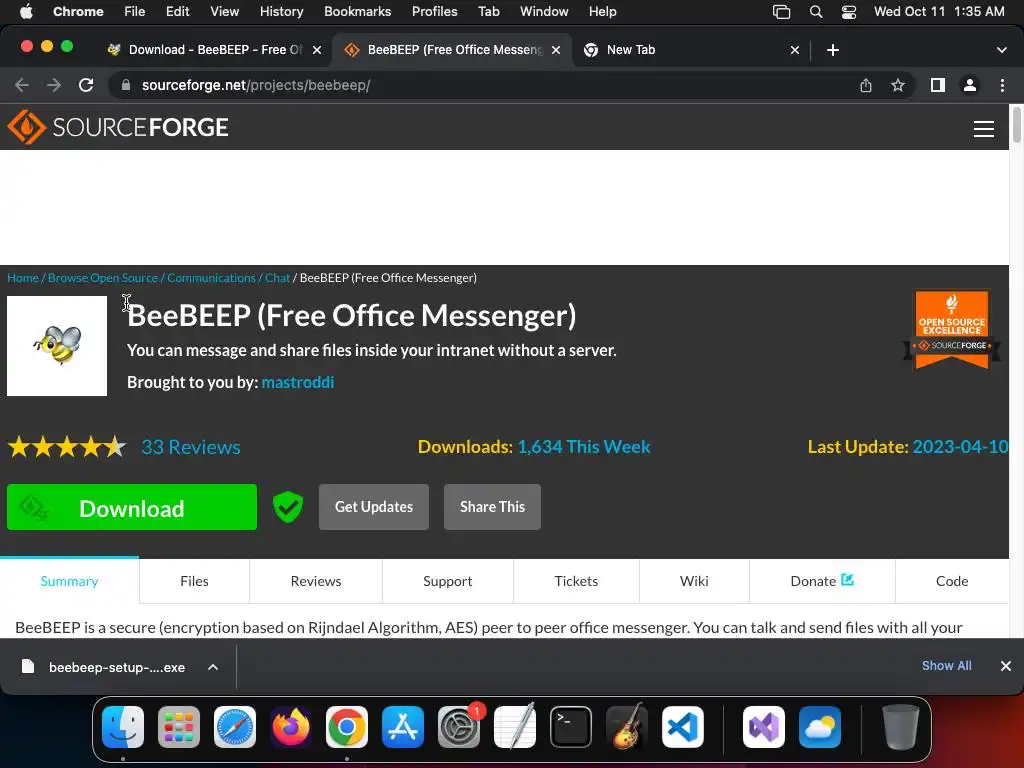The height and width of the screenshot is (768, 1024).
Task: Open the Reviews tab
Action: pyautogui.click(x=316, y=581)
